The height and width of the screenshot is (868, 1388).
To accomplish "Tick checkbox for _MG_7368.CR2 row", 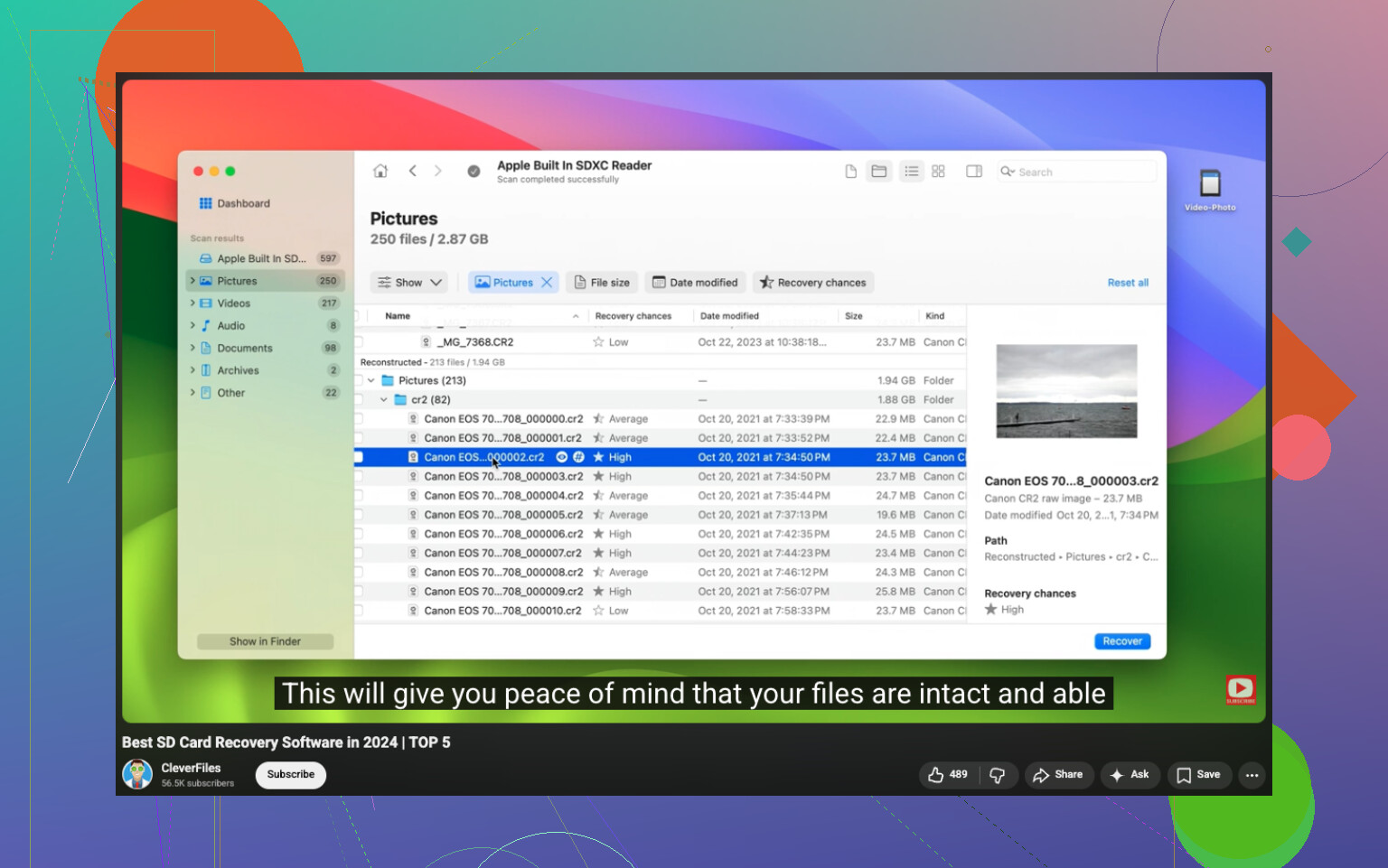I will click(359, 342).
